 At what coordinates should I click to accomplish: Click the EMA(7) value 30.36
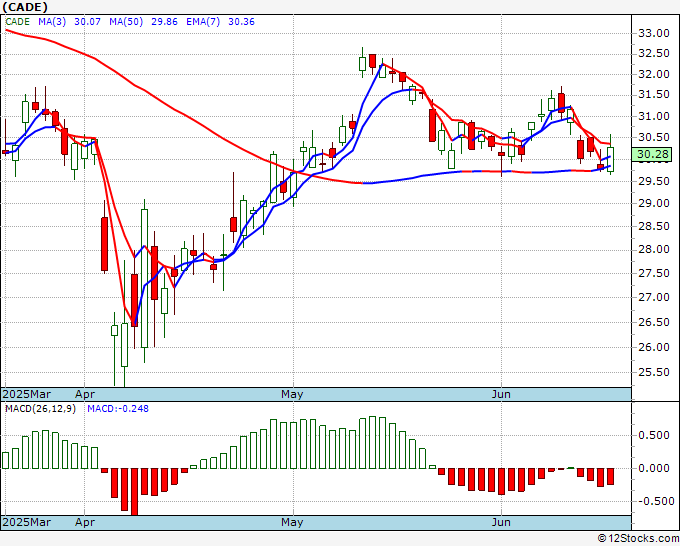point(241,22)
